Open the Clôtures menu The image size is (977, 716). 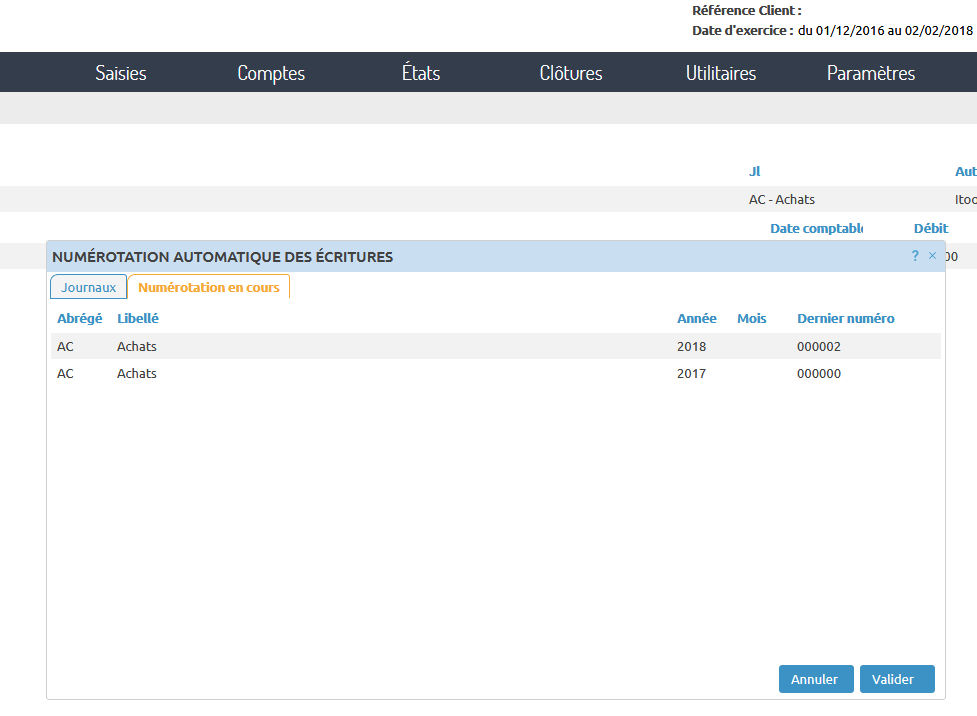pyautogui.click(x=571, y=73)
